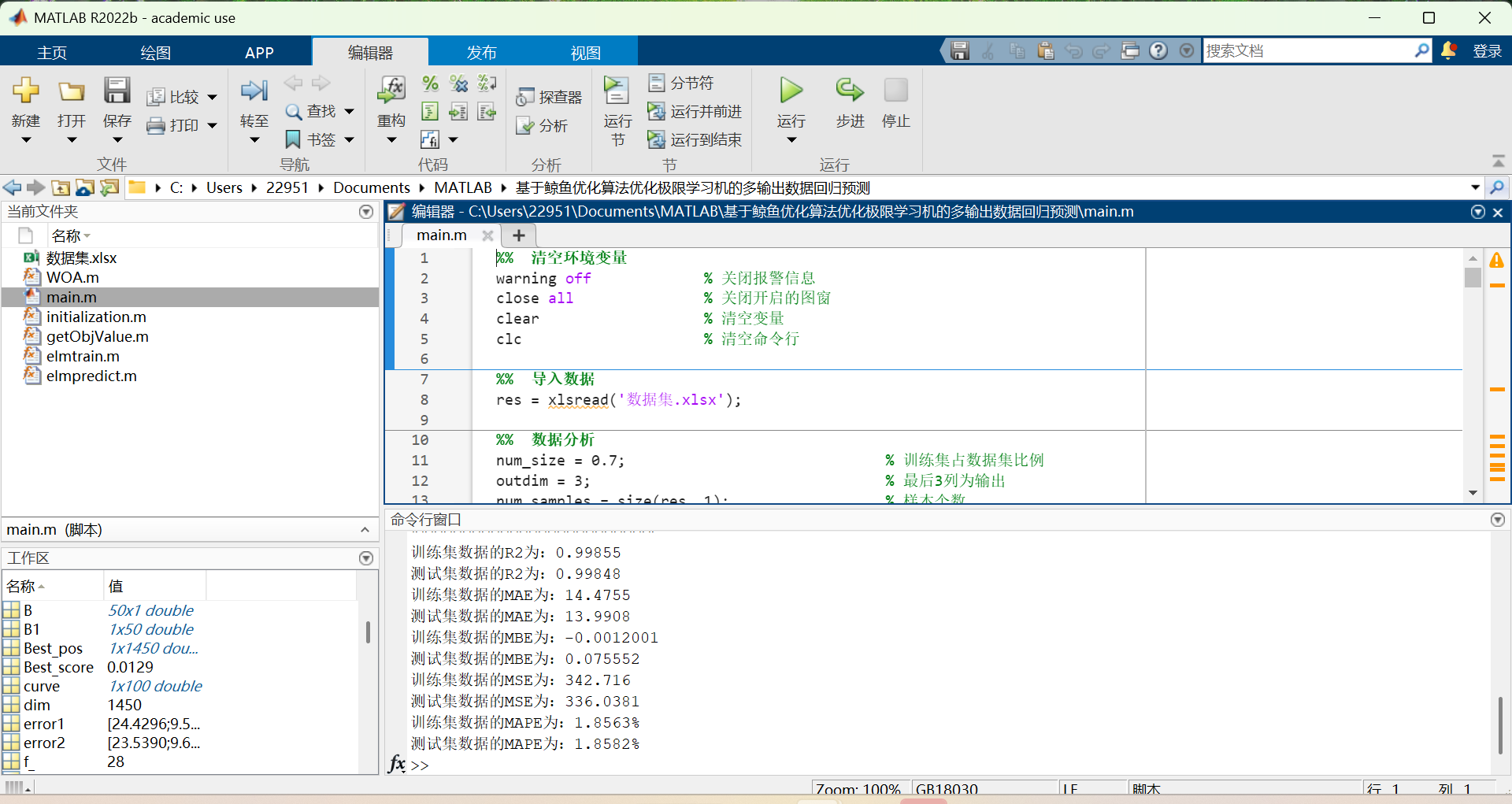The image size is (1512, 804).
Task: Open 工作区 panel actions menu
Action: 366,558
